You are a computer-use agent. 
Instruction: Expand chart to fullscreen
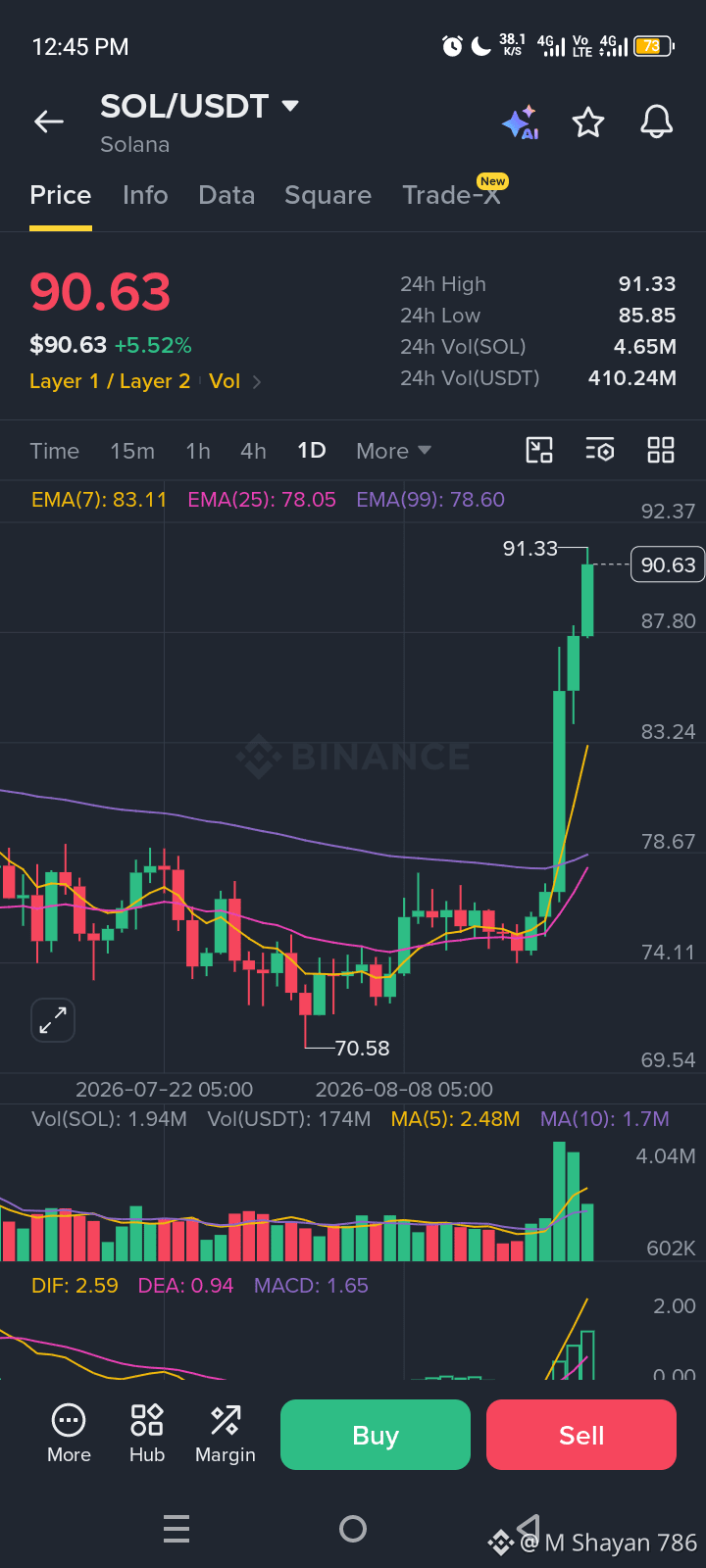pyautogui.click(x=53, y=1020)
